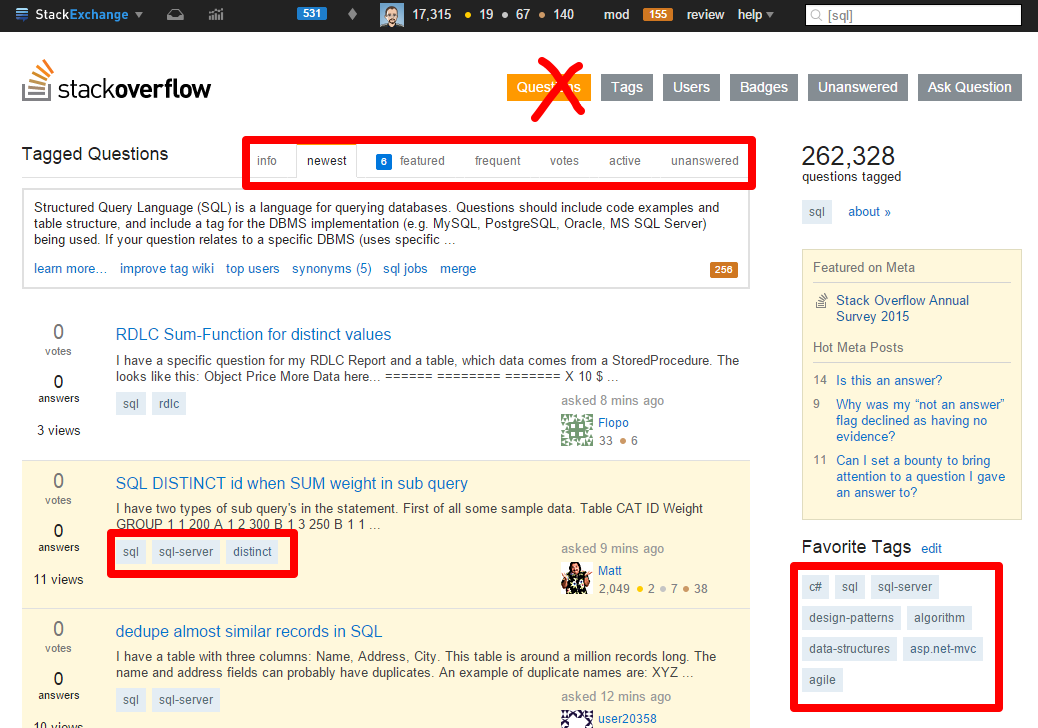The image size is (1038, 728).
Task: Click the rdlc tag
Action: tap(169, 404)
